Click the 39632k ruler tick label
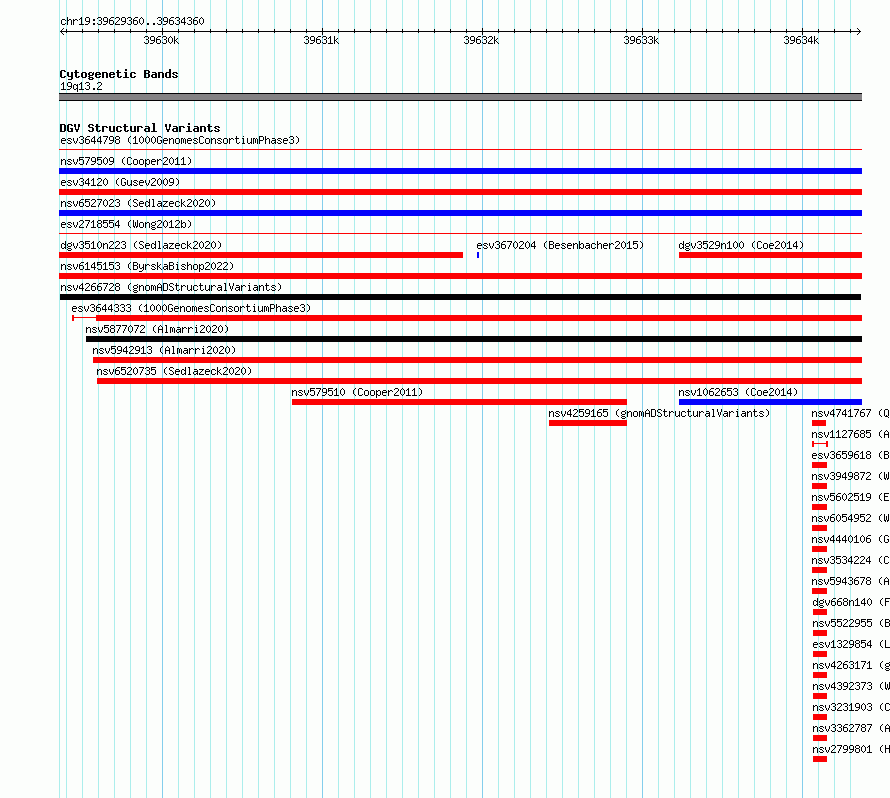The height and width of the screenshot is (798, 890). pos(481,40)
